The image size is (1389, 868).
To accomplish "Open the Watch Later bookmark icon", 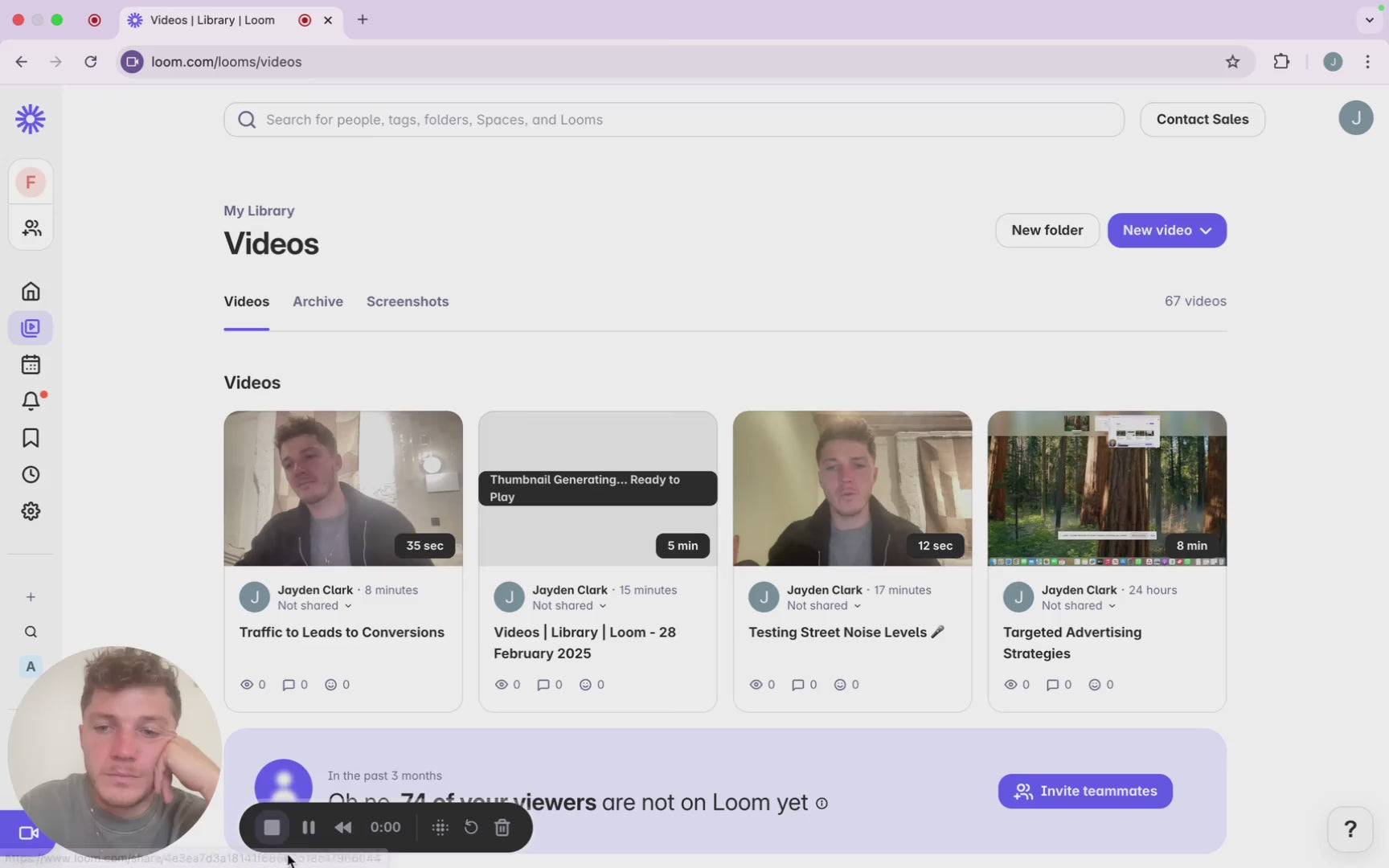I will coord(31,438).
